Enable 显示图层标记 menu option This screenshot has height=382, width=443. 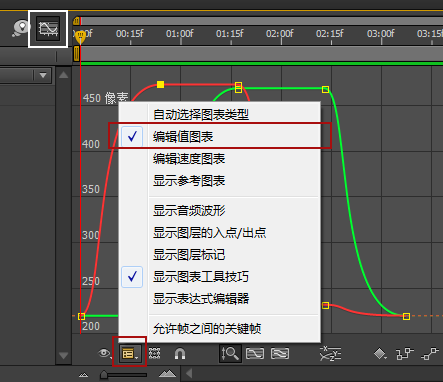coord(220,255)
